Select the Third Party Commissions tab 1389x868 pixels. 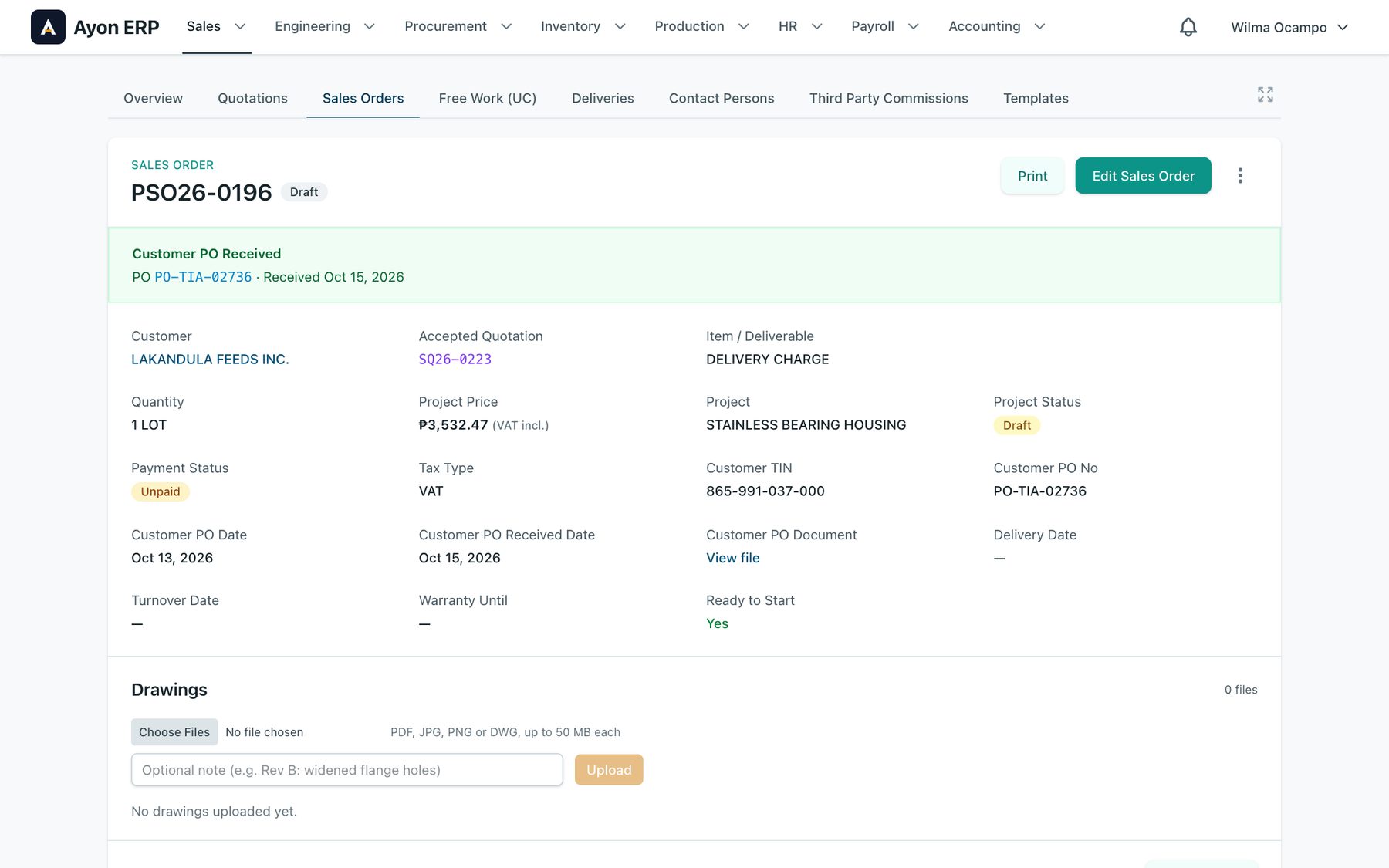click(888, 98)
